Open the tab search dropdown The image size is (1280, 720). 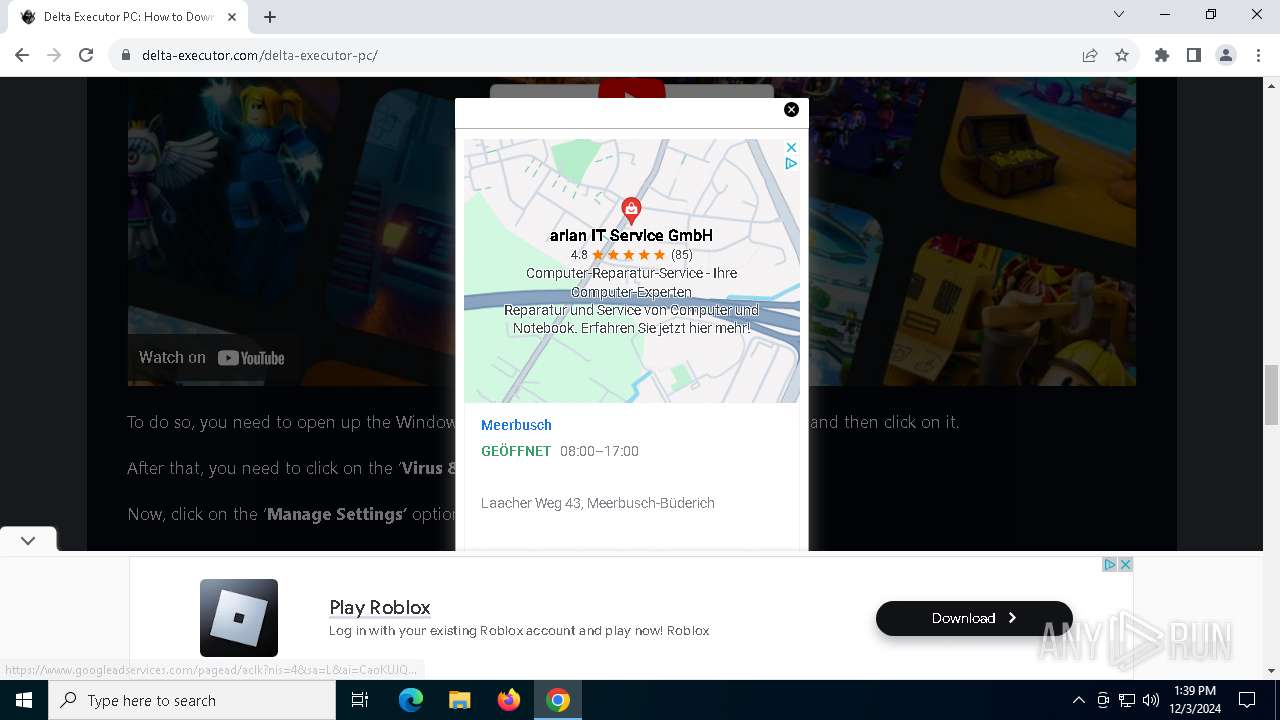(1119, 14)
